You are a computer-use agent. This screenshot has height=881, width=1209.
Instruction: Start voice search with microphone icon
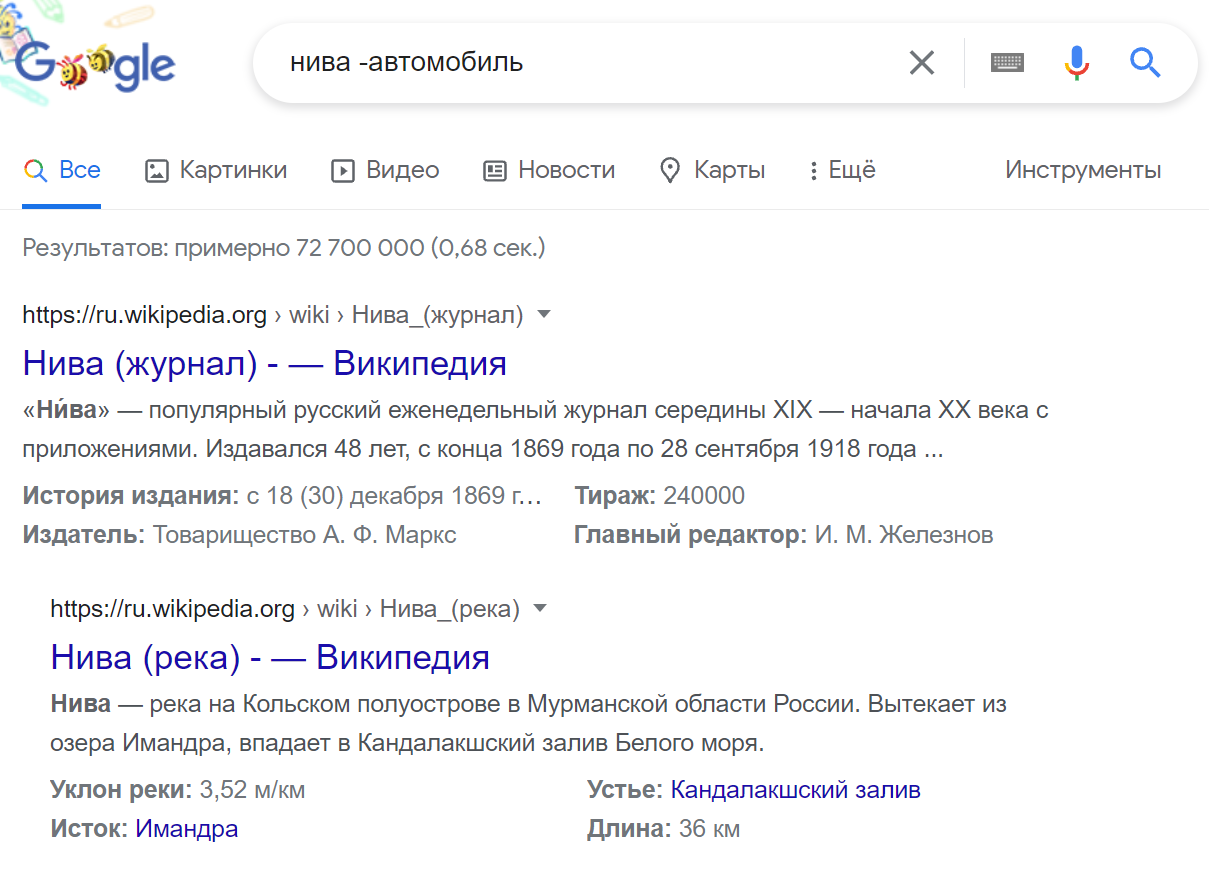[x=1076, y=63]
